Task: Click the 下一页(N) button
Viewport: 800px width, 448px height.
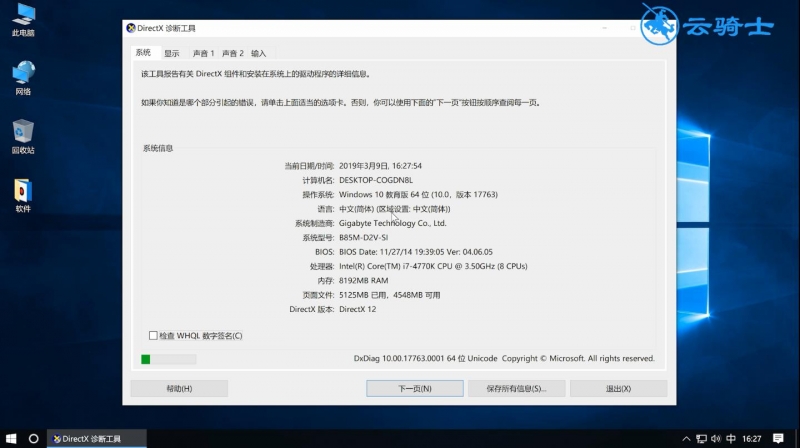Action: click(415, 388)
